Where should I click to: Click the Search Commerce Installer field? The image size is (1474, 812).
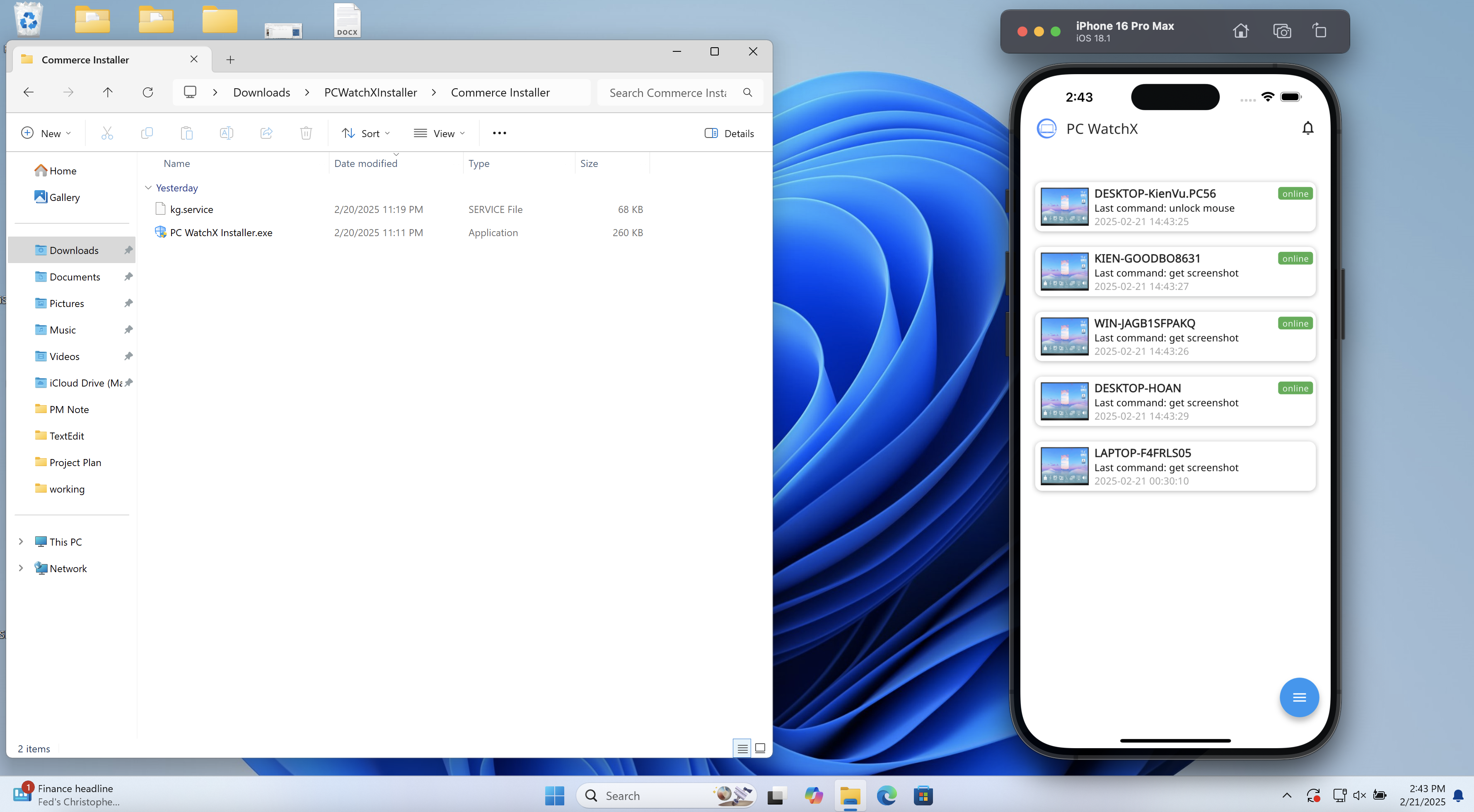[x=679, y=93]
